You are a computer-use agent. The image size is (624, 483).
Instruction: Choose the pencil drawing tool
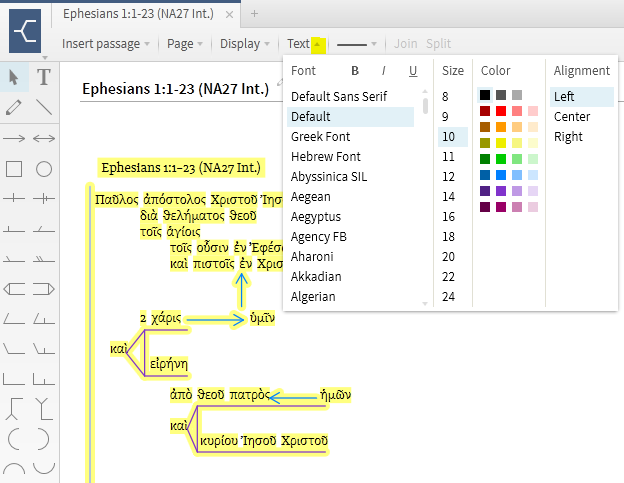point(14,107)
